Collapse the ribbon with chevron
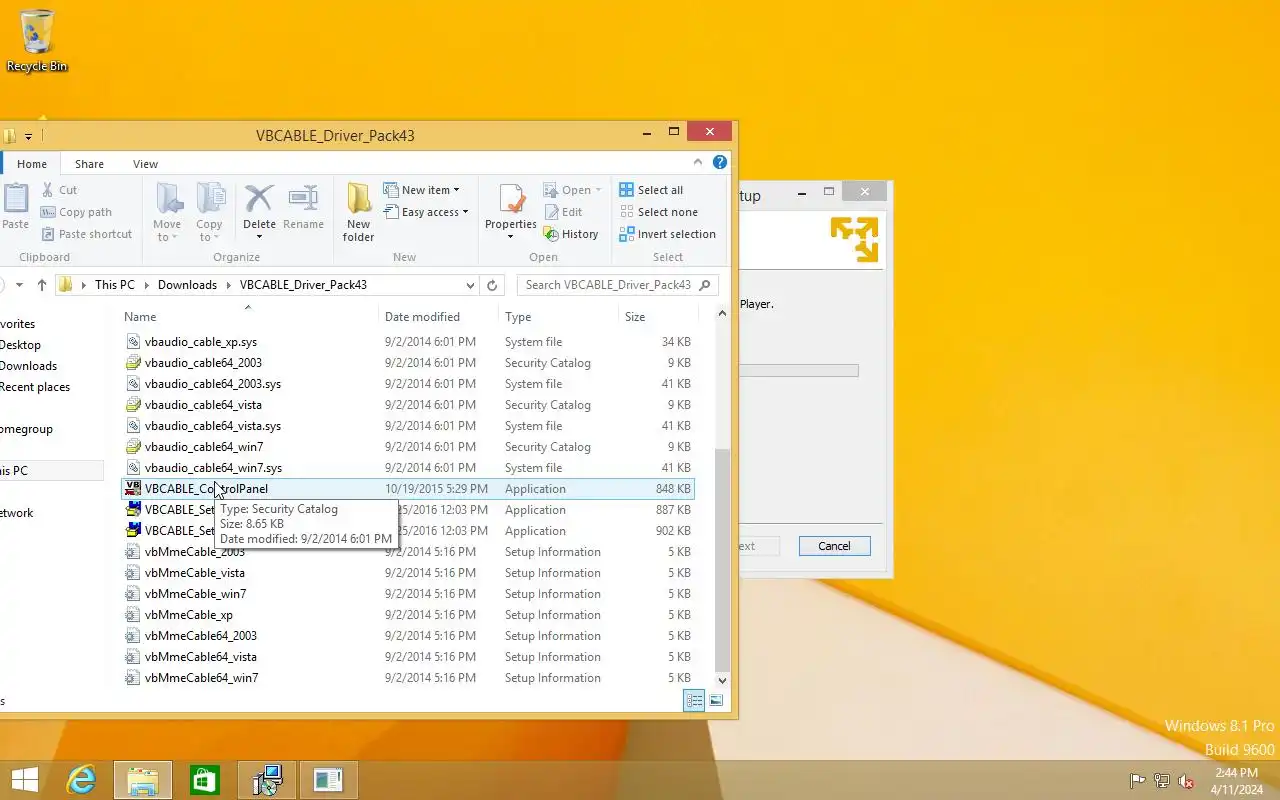 click(x=698, y=162)
